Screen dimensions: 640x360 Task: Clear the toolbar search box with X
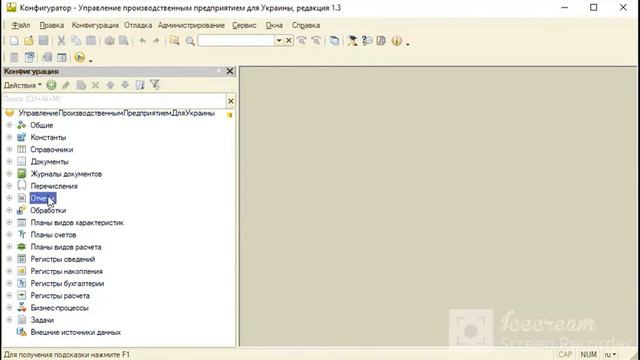click(289, 41)
